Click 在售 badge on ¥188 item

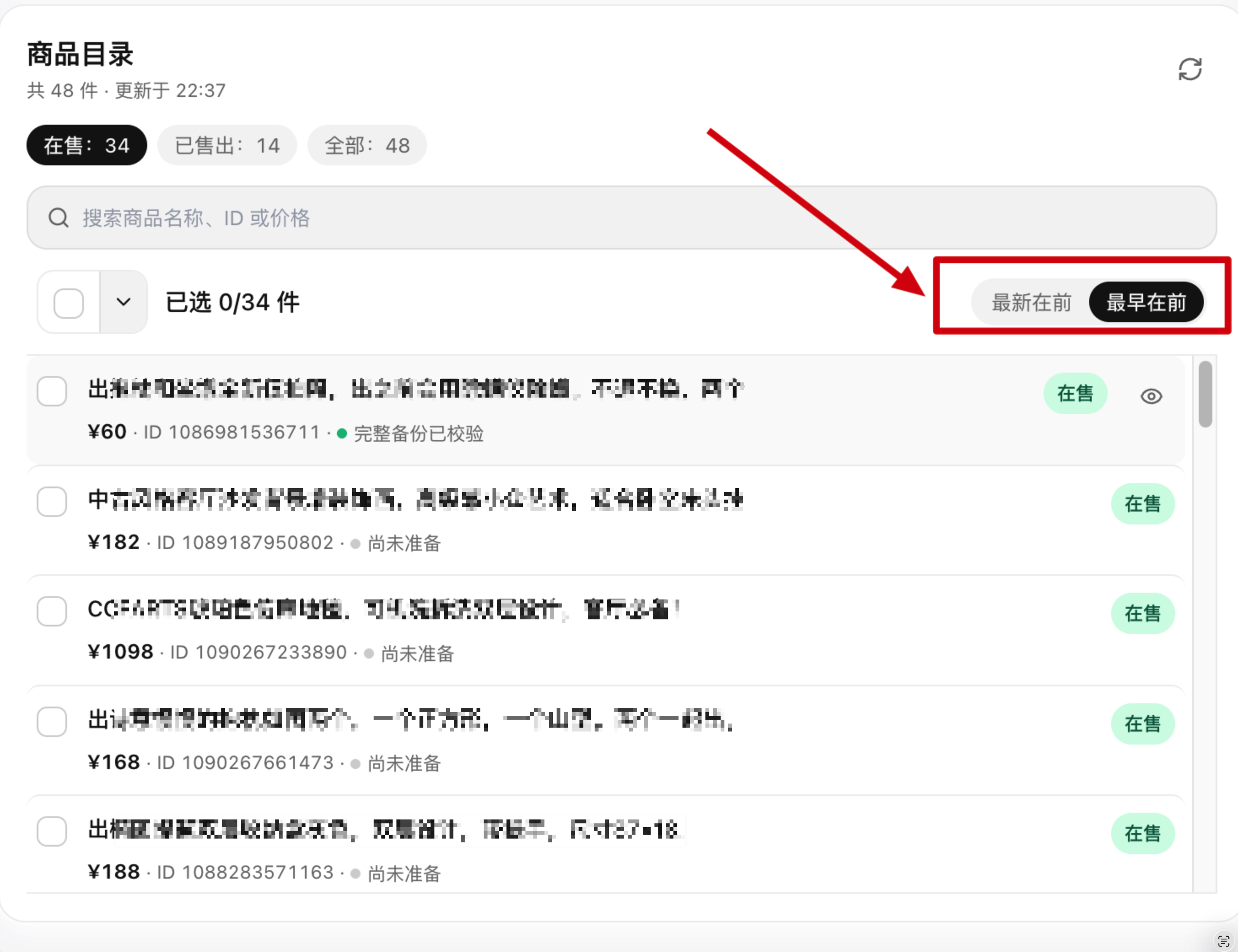(1142, 834)
